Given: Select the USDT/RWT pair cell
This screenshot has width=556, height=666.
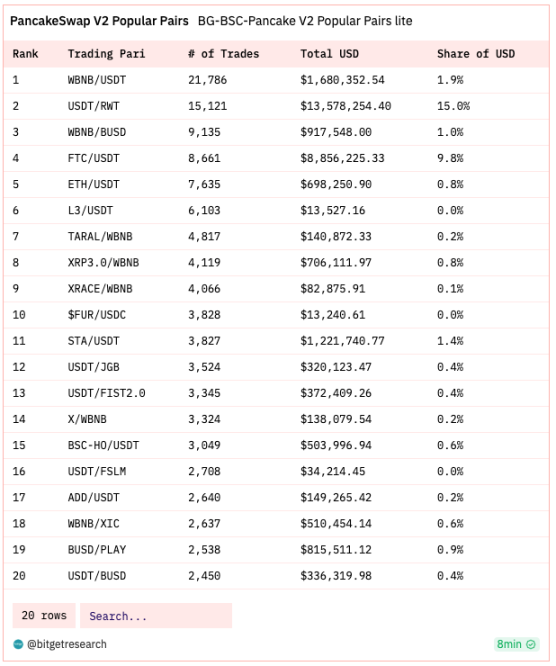Looking at the screenshot, I should [93, 106].
